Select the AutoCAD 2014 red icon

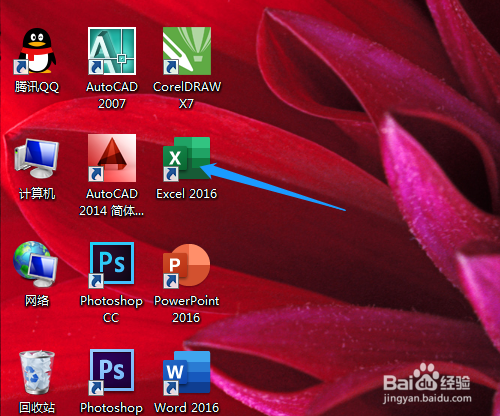tap(112, 158)
